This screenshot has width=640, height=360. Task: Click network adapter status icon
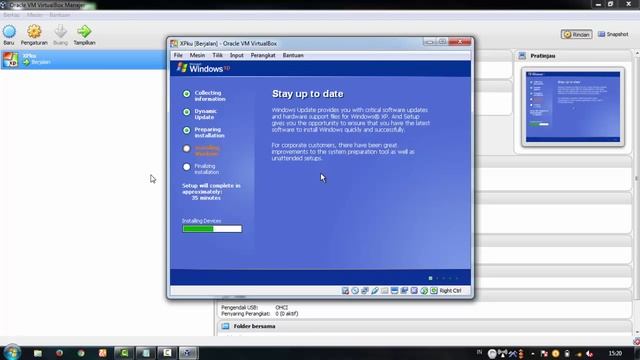point(365,291)
